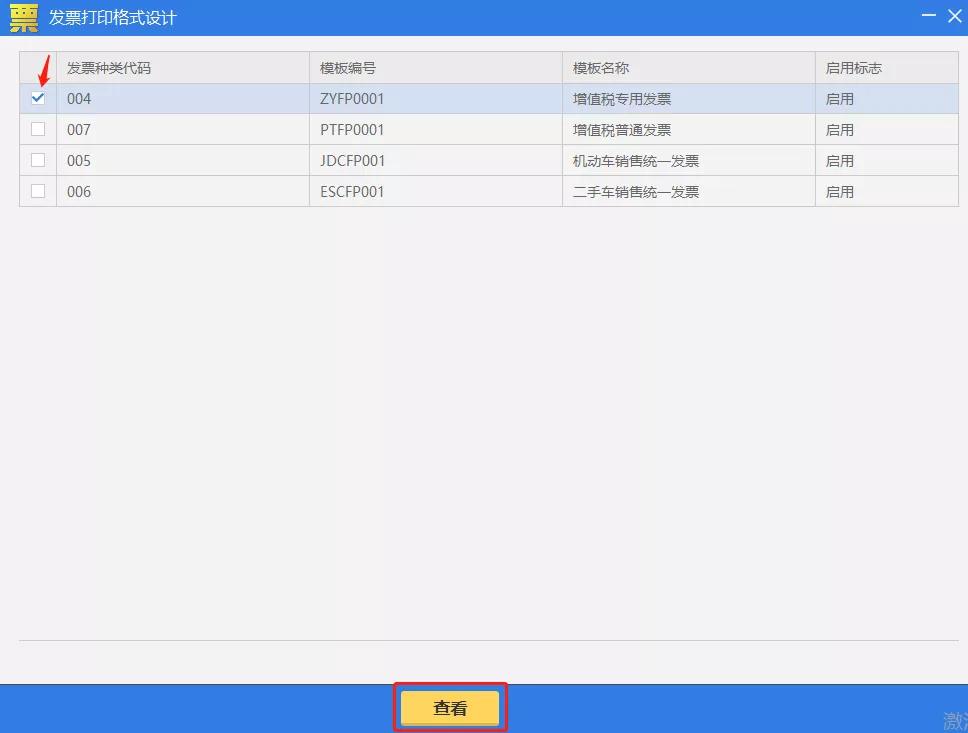Check the checkbox for code 007

coord(37,129)
